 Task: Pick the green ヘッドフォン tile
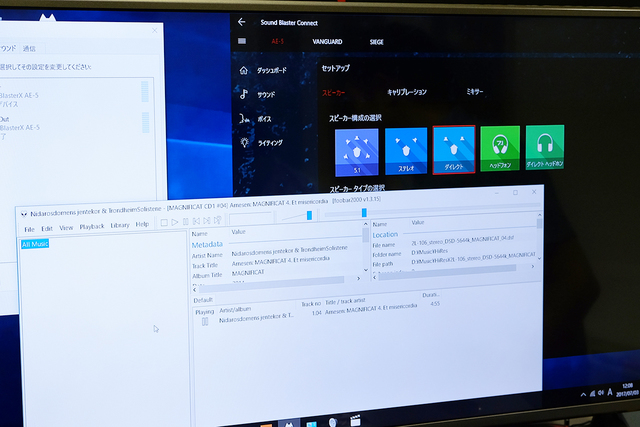(x=500, y=147)
